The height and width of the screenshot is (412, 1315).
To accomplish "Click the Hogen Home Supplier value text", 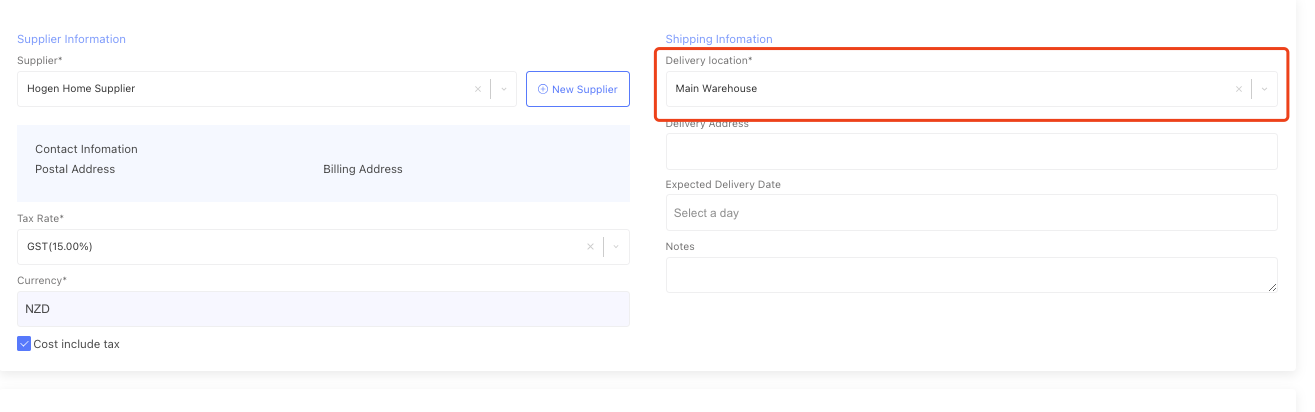I will [x=81, y=89].
